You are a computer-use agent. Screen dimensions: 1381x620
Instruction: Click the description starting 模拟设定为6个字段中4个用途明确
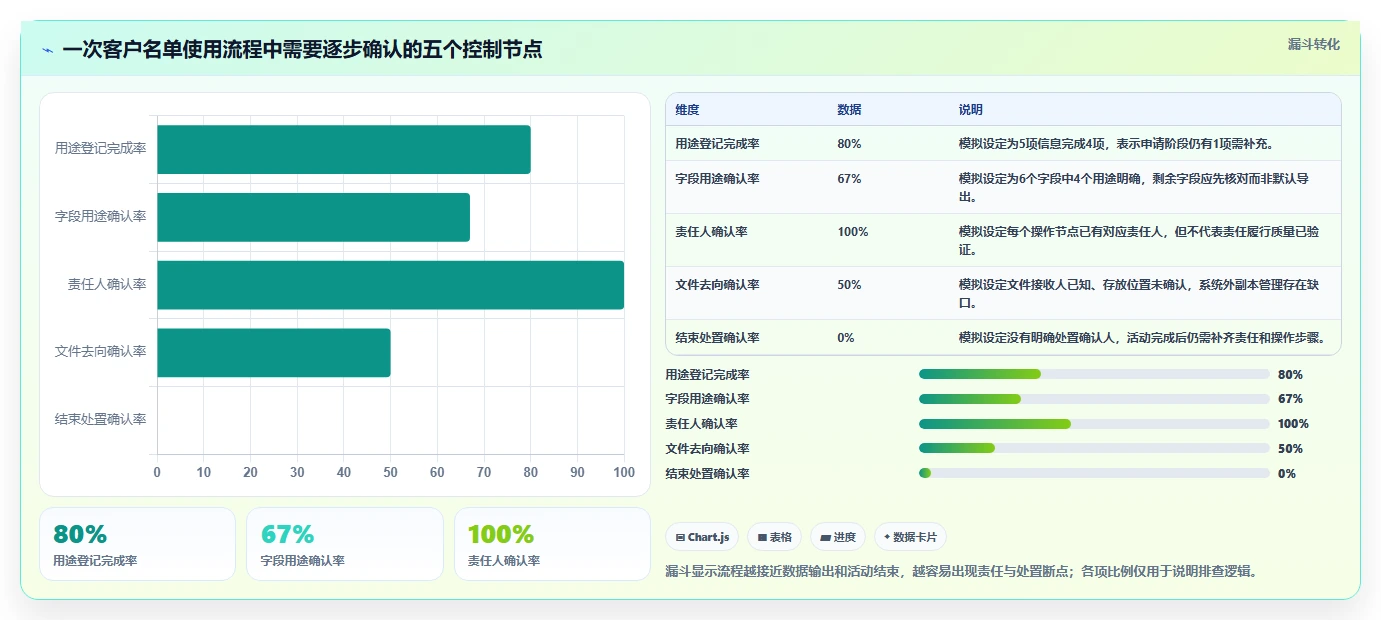1133,188
